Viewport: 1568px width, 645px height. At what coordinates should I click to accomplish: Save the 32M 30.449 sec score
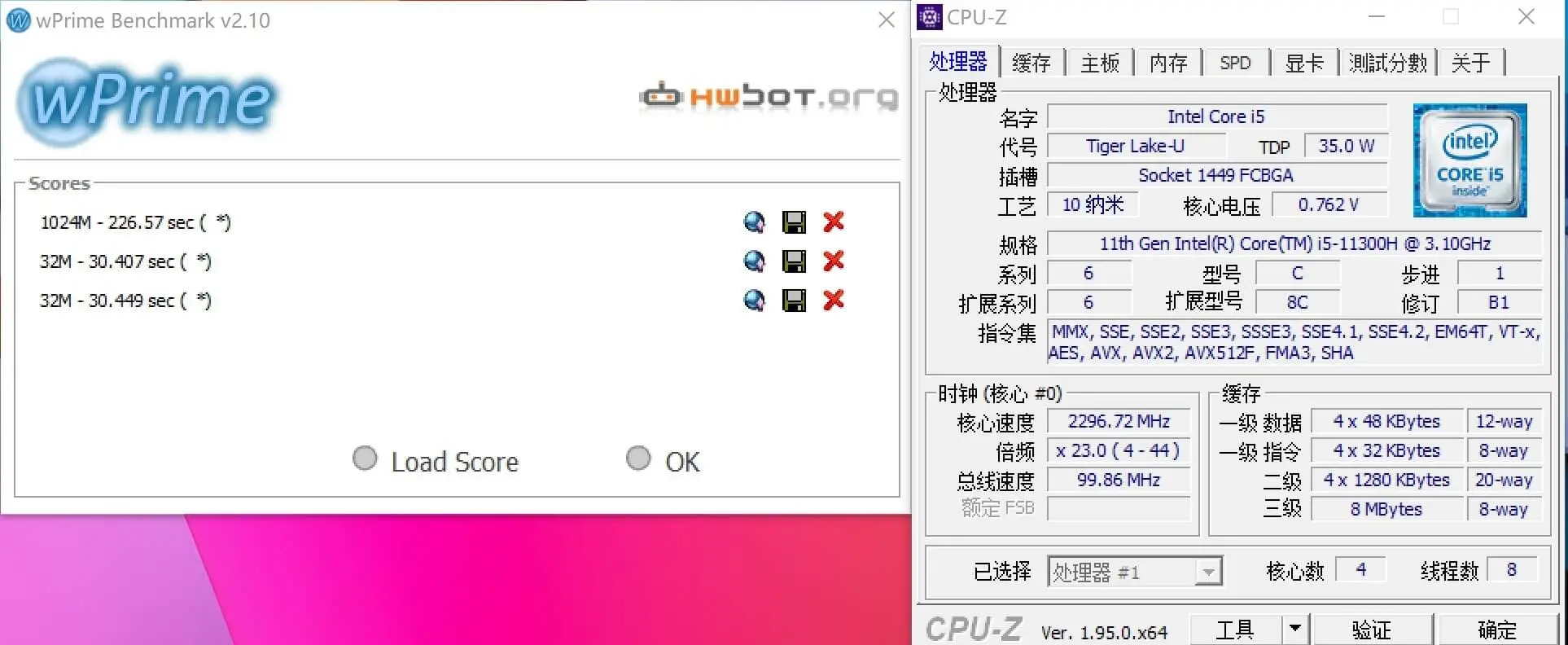click(x=794, y=301)
